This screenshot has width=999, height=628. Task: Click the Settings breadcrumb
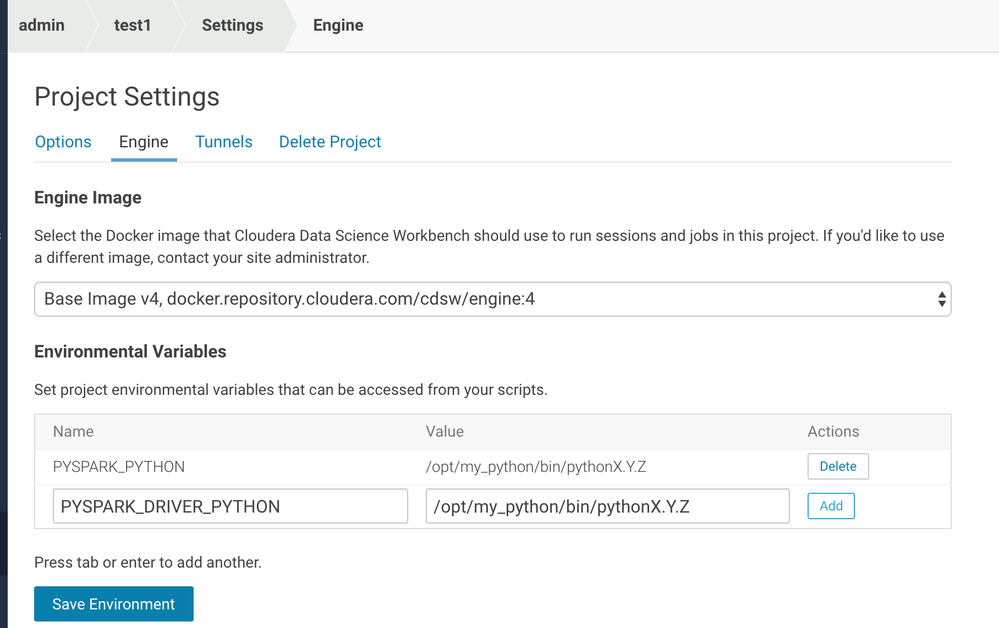(232, 25)
